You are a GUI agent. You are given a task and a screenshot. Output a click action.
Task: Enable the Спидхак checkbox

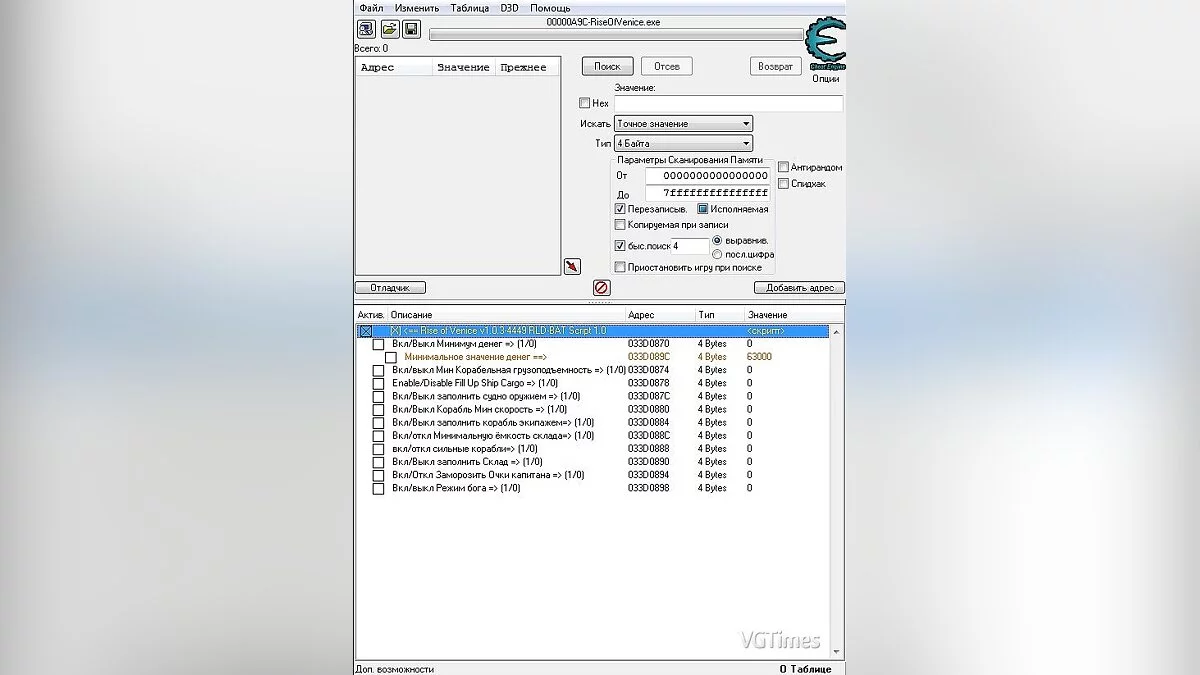pyautogui.click(x=784, y=184)
